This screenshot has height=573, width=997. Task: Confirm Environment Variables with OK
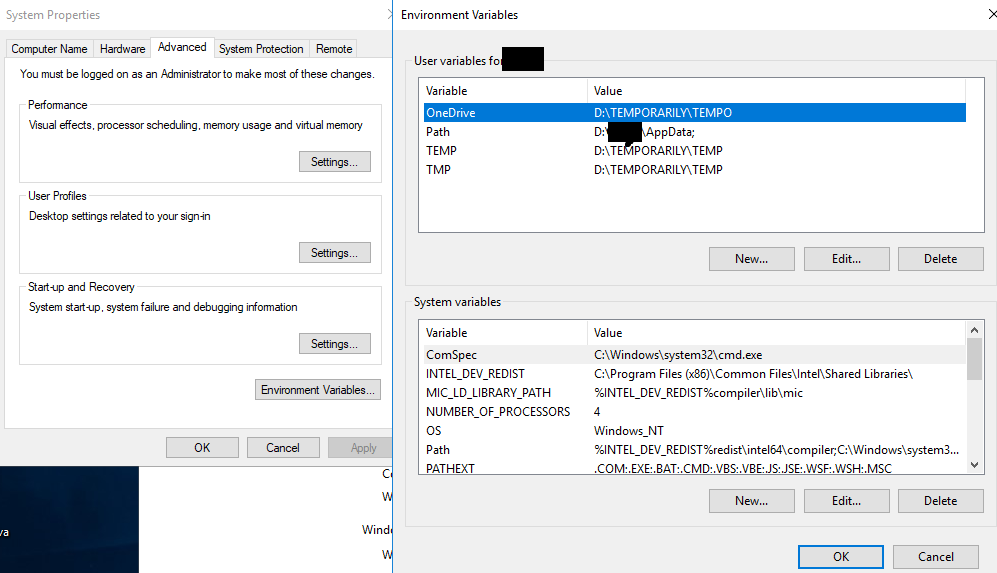point(840,557)
